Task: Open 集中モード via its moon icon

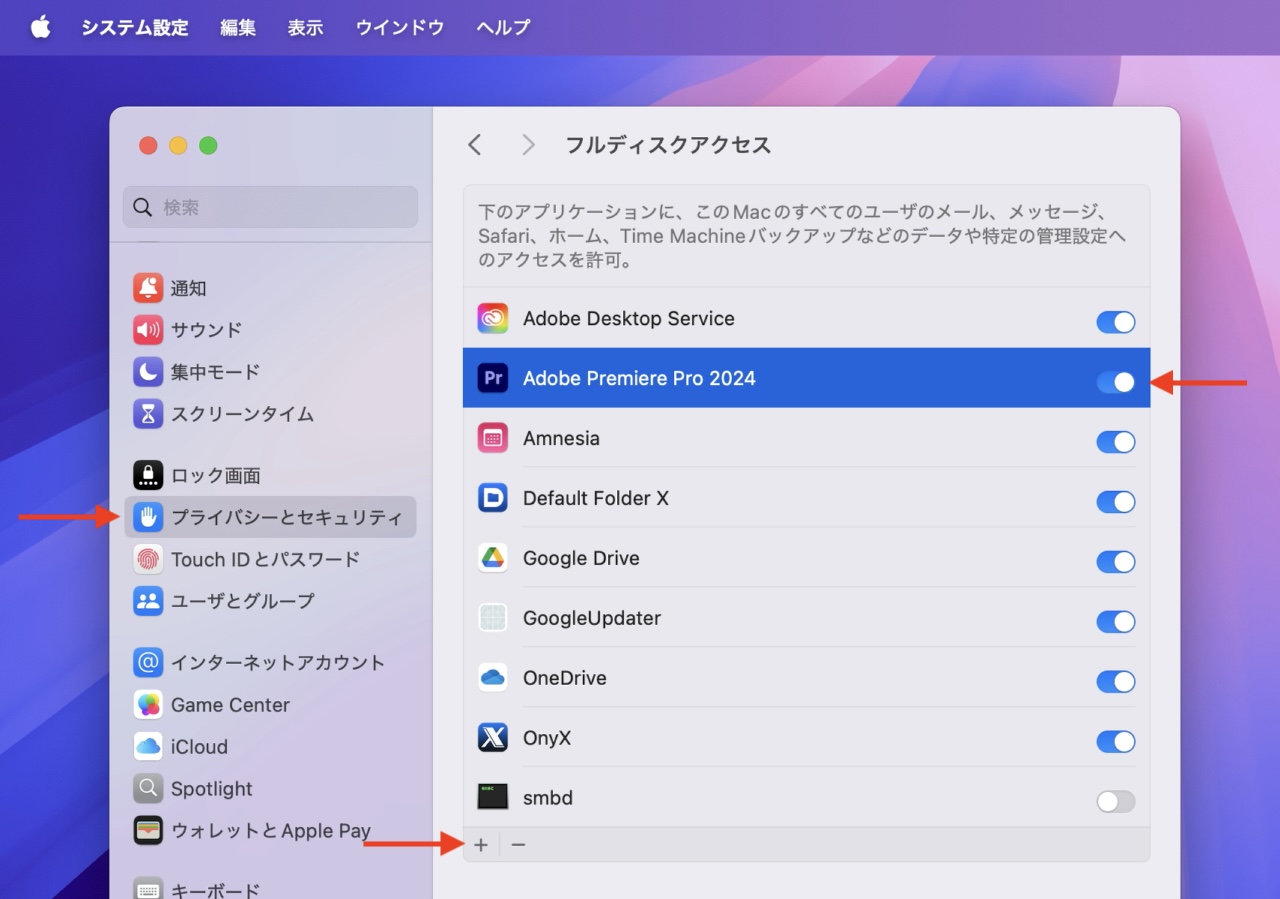Action: point(148,372)
